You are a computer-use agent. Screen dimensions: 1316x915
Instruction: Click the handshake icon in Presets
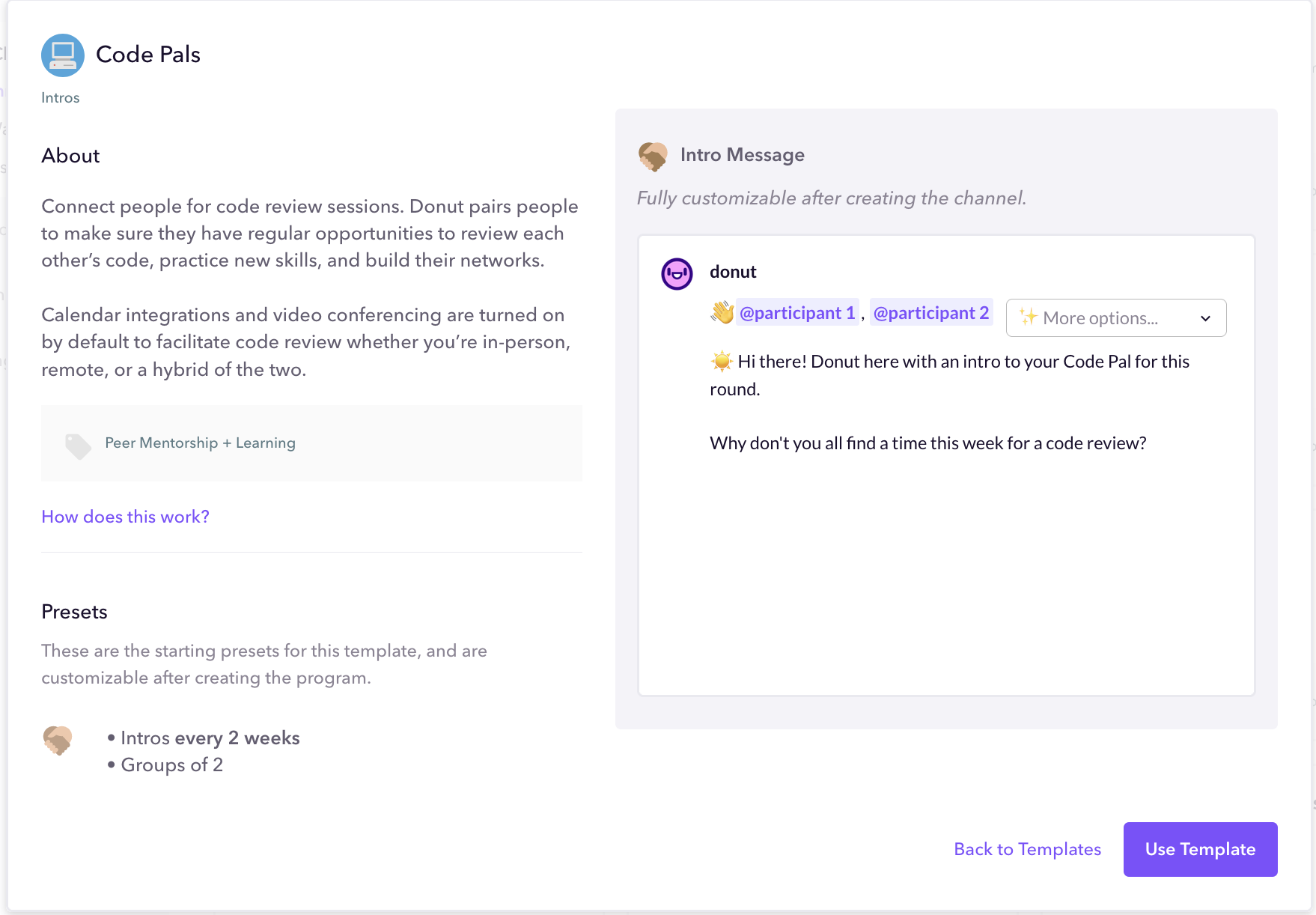tap(58, 741)
